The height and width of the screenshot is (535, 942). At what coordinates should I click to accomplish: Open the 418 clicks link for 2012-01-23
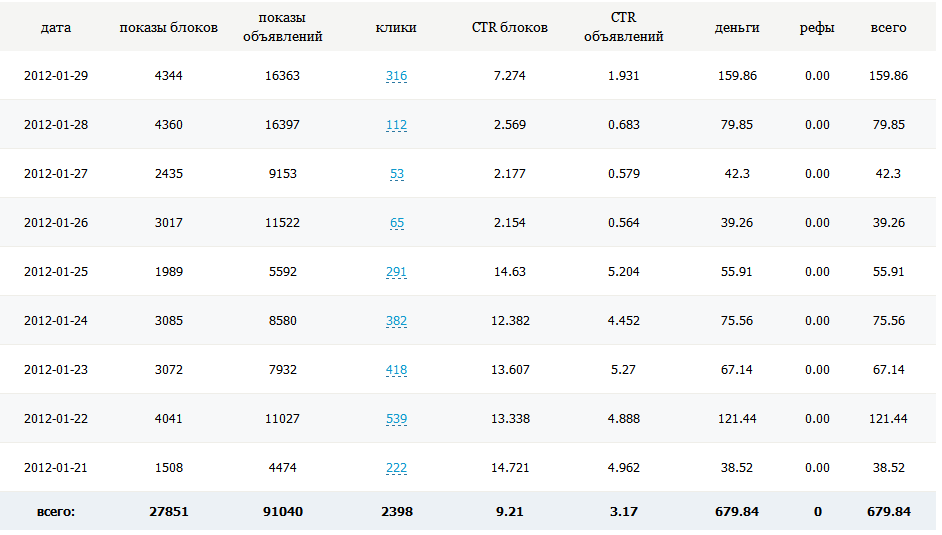396,370
